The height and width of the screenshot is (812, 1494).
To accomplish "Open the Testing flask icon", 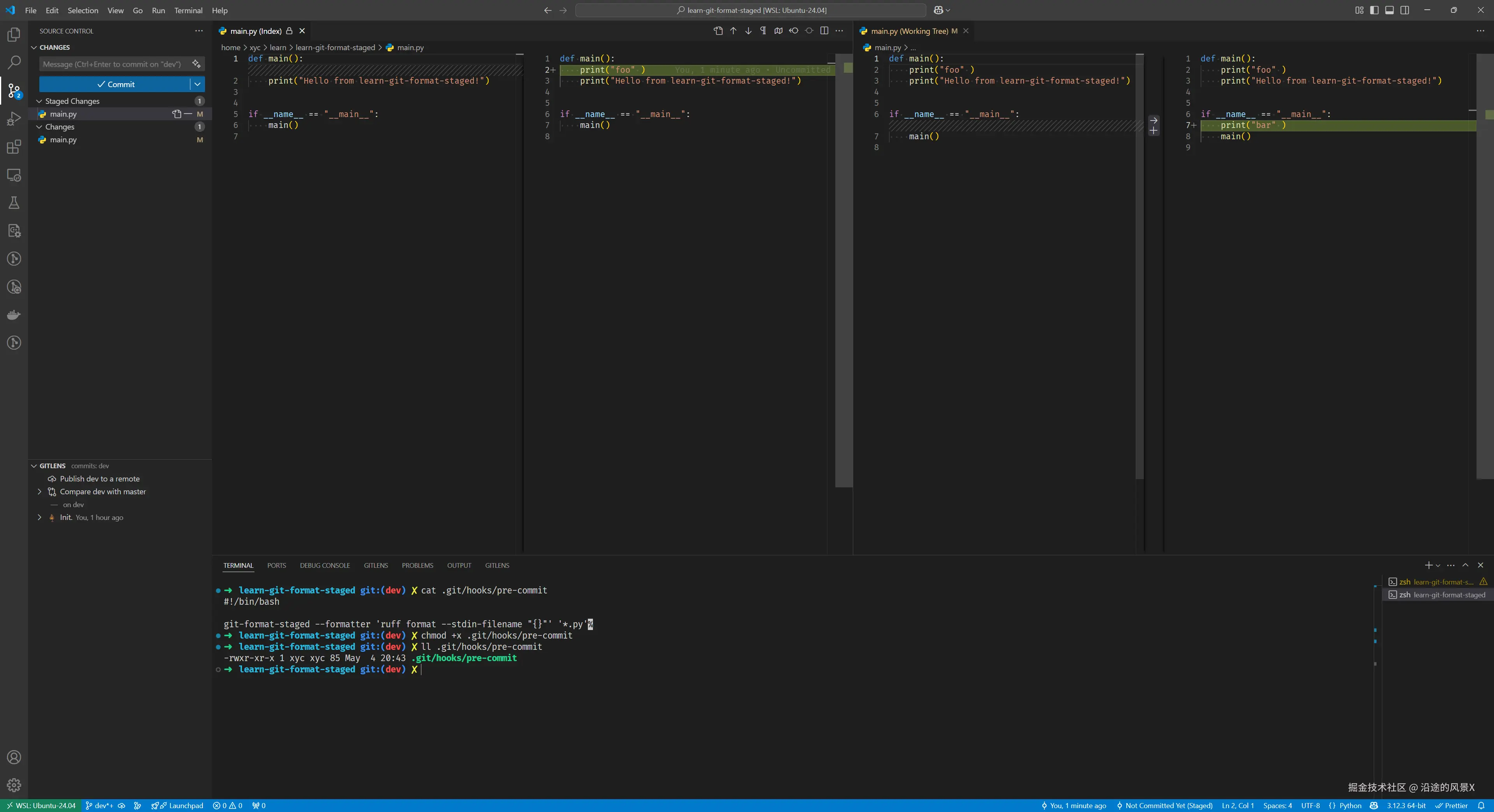I will point(14,202).
